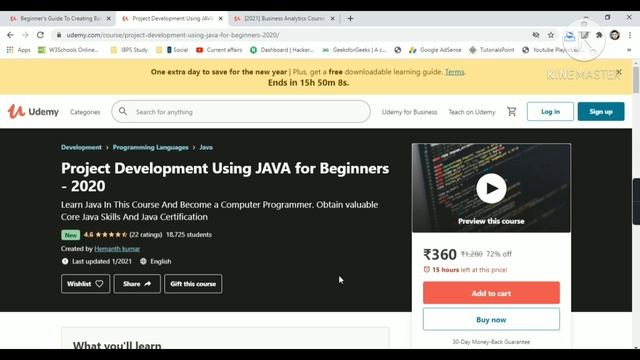Image resolution: width=640 pixels, height=360 pixels.
Task: Go to Java breadcrumb
Action: click(206, 147)
